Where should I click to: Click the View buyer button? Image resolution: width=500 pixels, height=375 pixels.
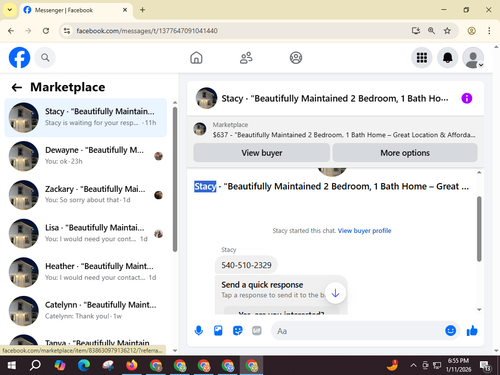(x=262, y=153)
